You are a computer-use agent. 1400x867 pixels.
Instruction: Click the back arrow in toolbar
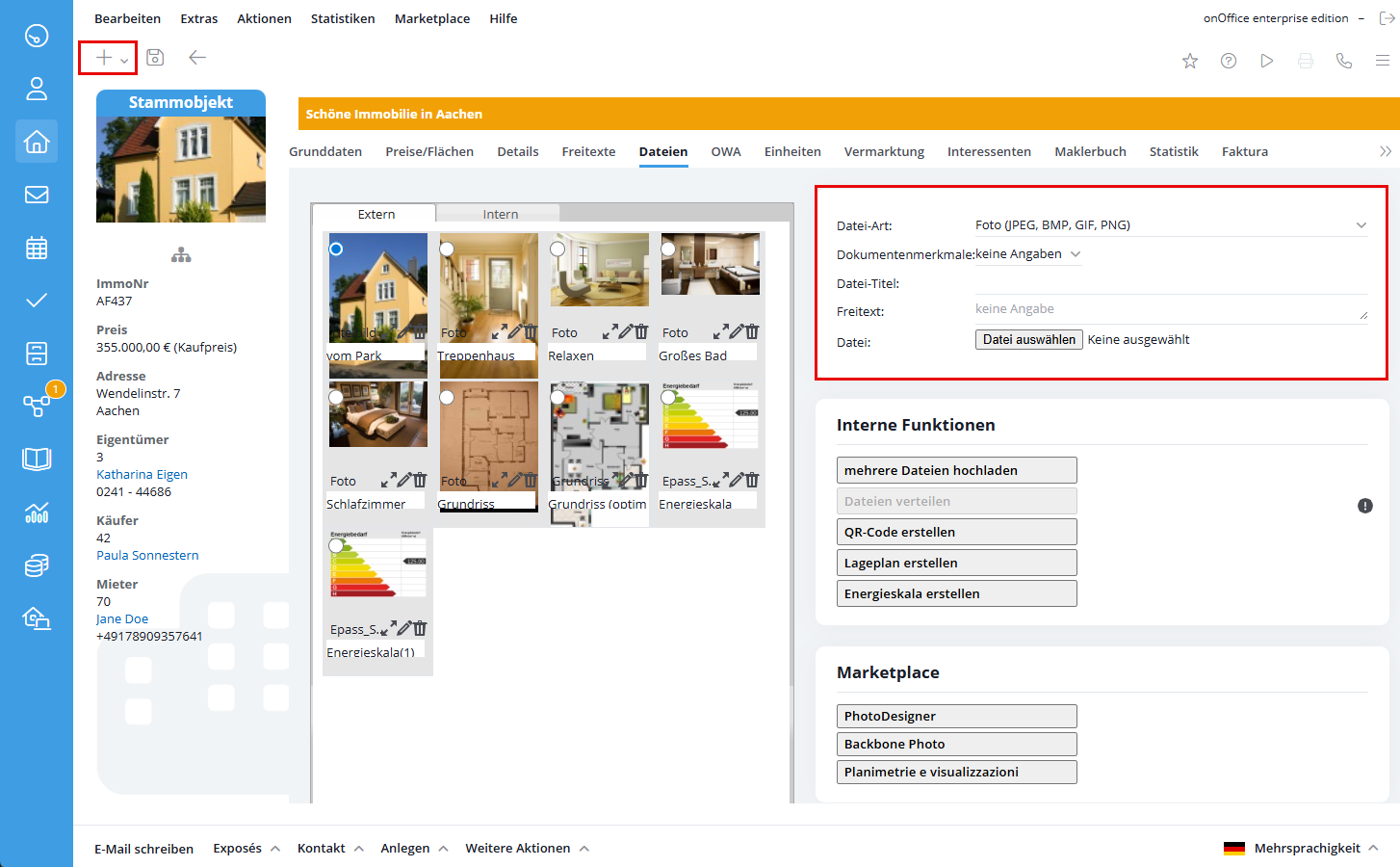pyautogui.click(x=197, y=58)
